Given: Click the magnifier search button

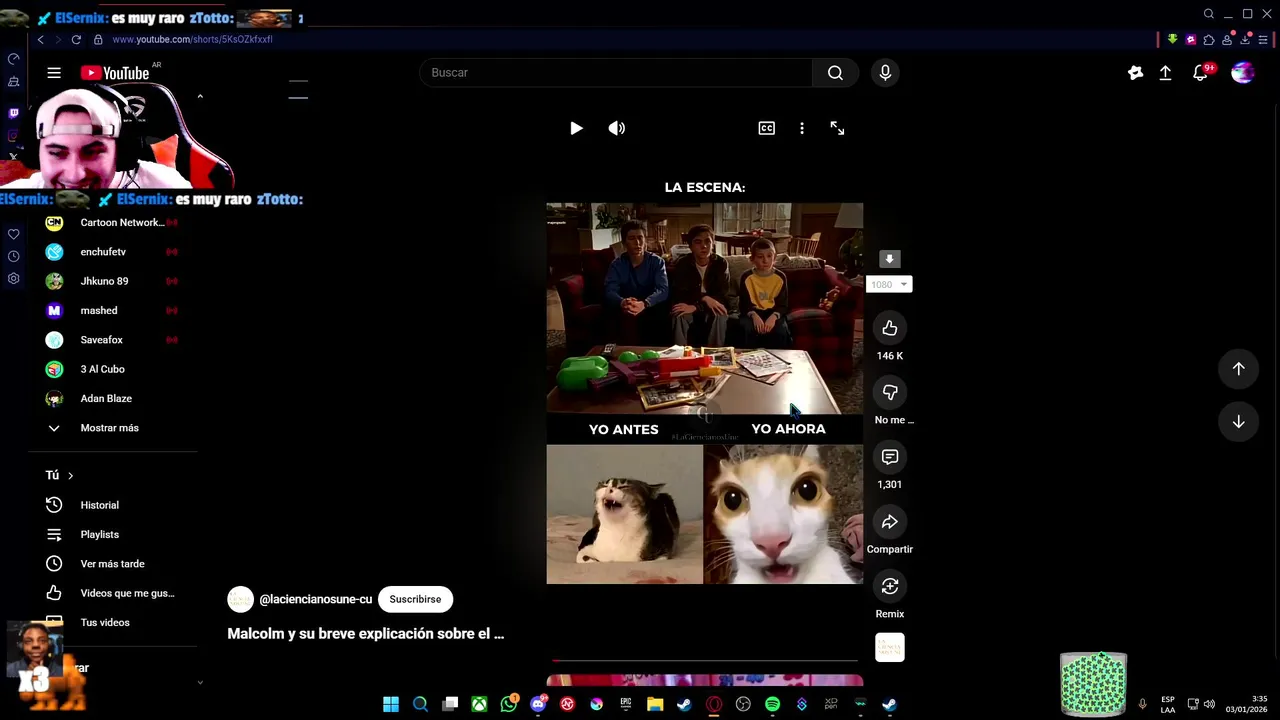Looking at the screenshot, I should 835,73.
